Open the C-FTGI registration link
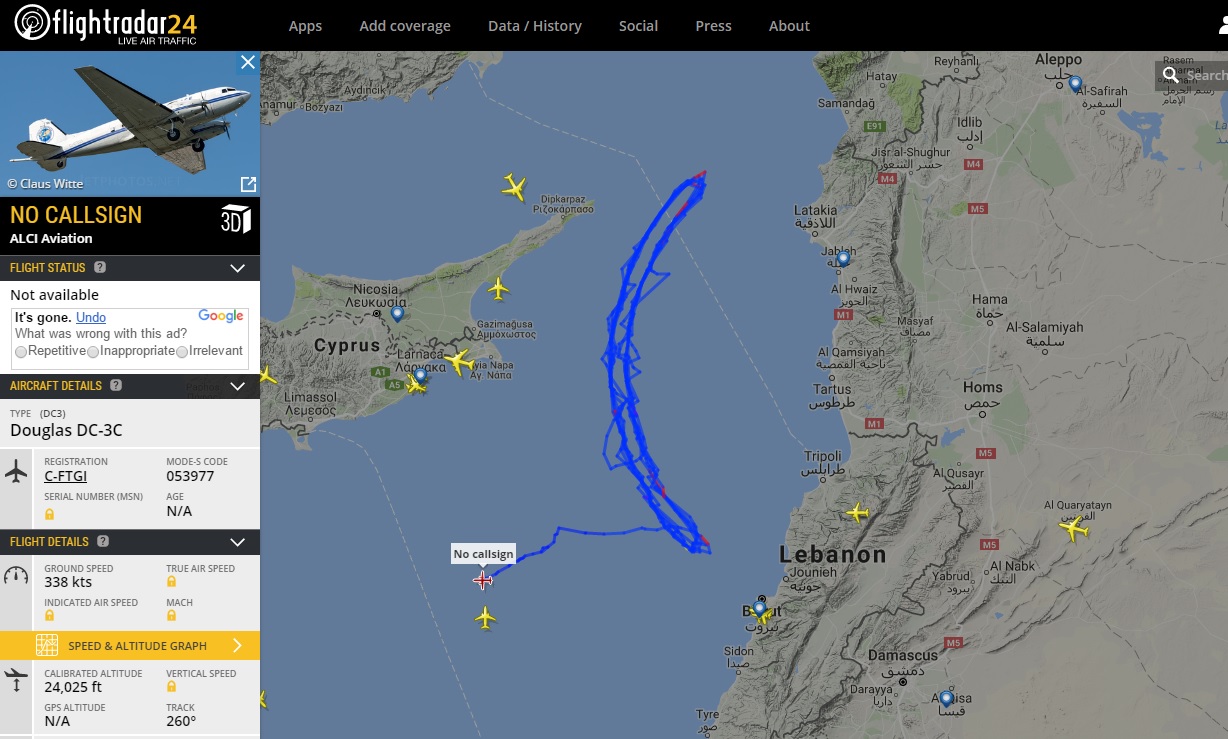Viewport: 1228px width, 739px height. pos(66,476)
